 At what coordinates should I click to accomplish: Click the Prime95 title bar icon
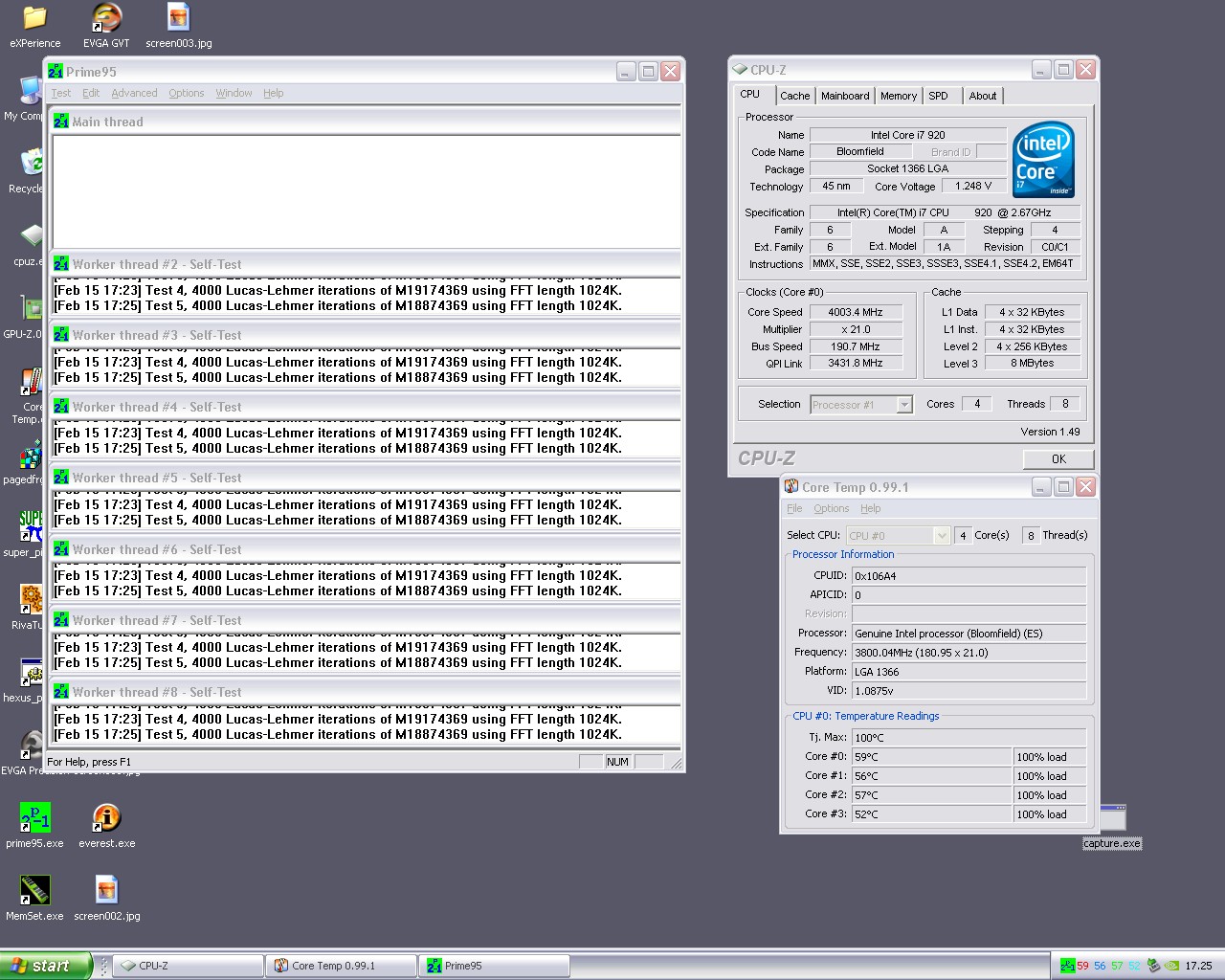click(x=56, y=72)
